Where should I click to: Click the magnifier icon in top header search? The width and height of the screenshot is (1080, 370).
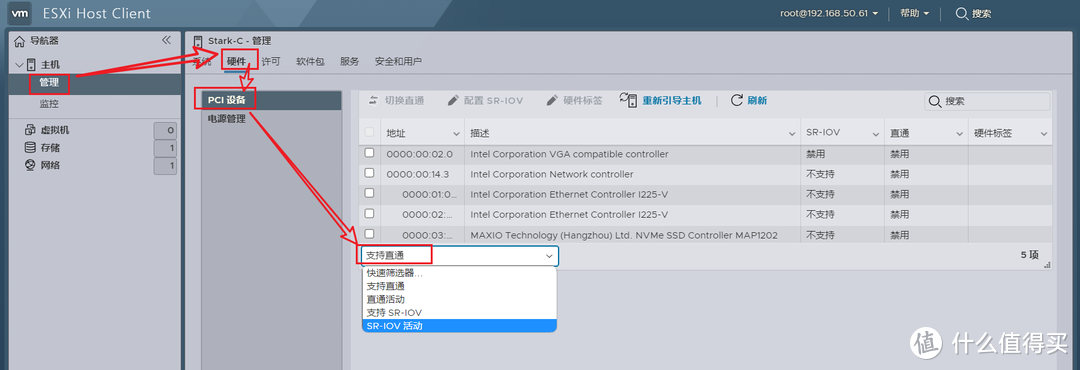[962, 13]
